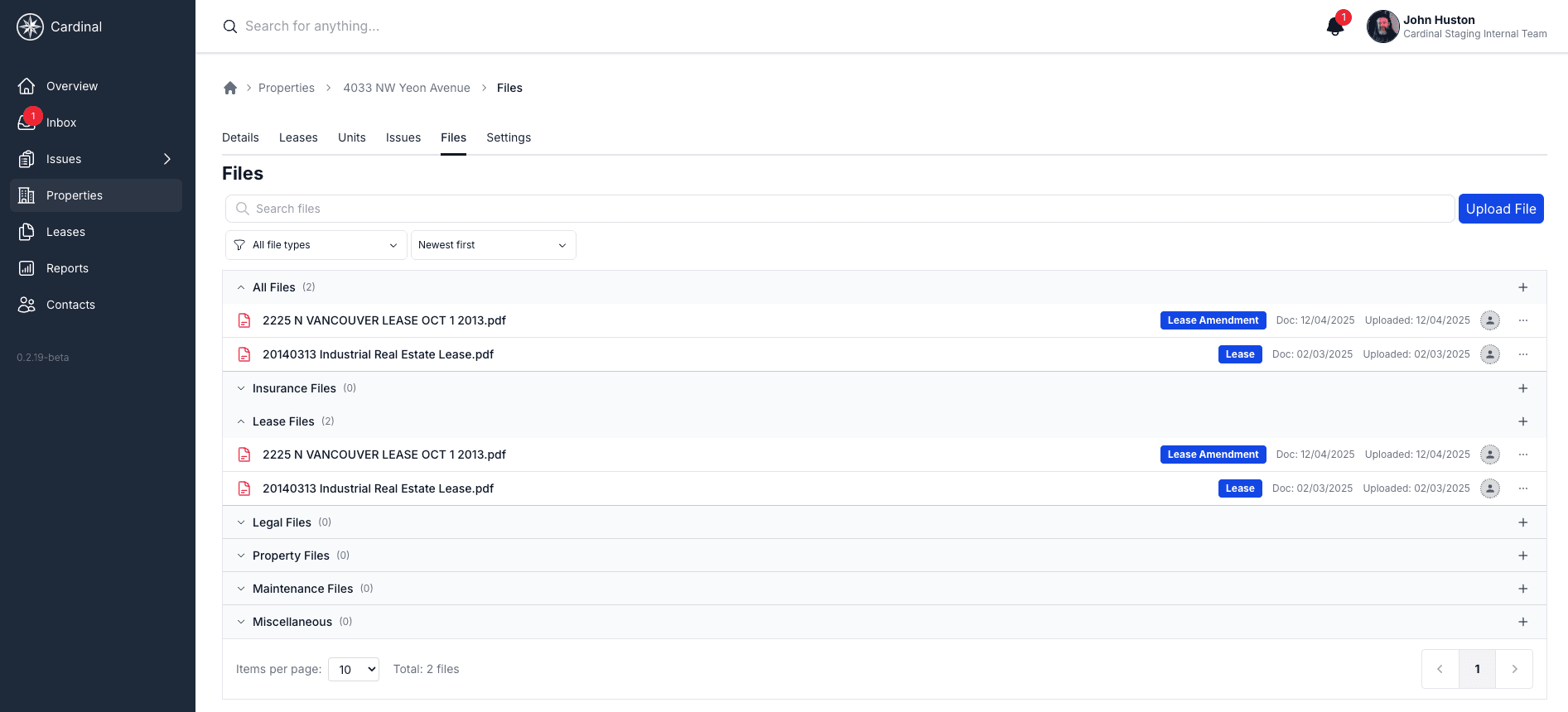Image resolution: width=1568 pixels, height=712 pixels.
Task: Open Reports in the sidebar
Action: click(x=96, y=268)
